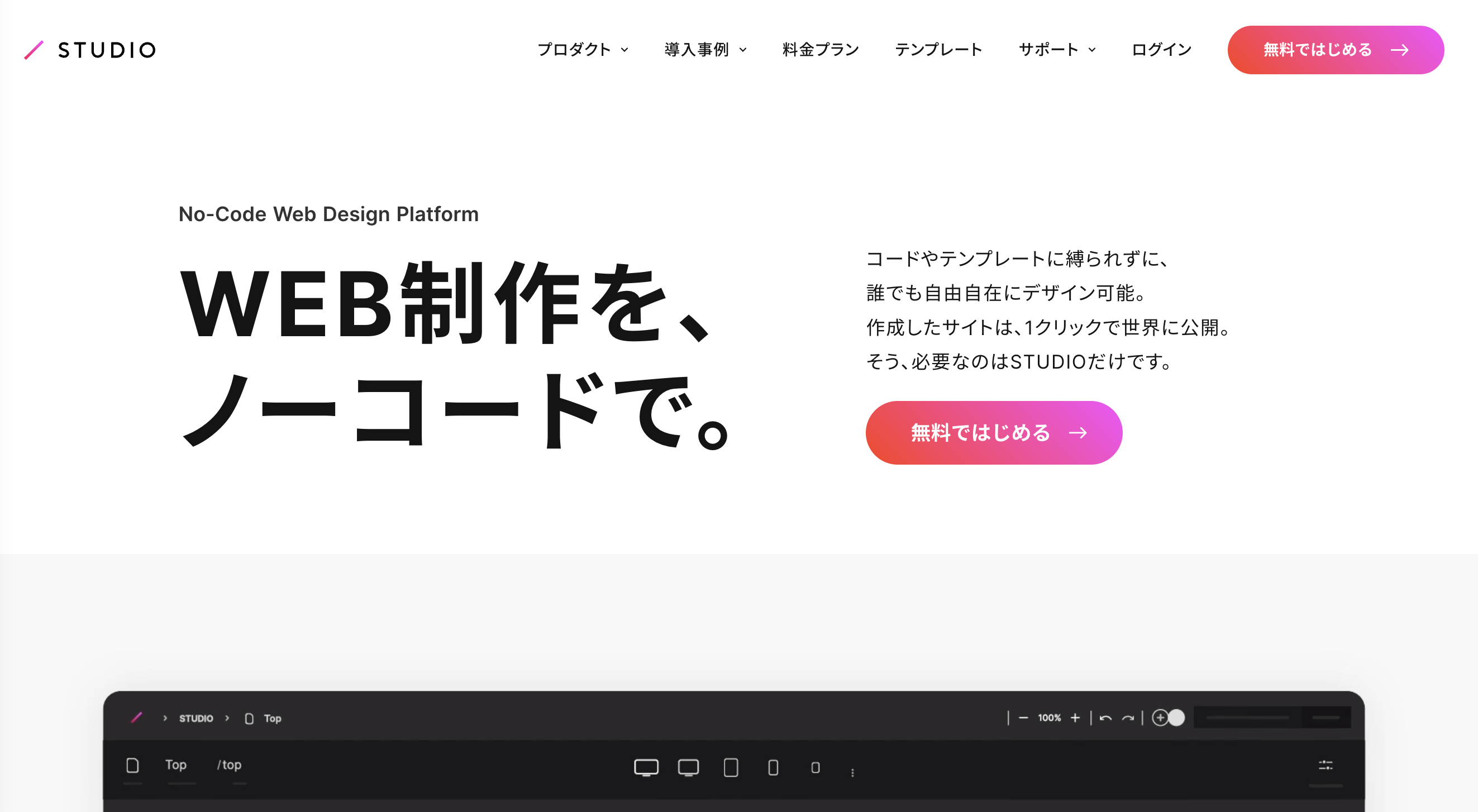
Task: Click the STUDIO logo in header
Action: 90,50
